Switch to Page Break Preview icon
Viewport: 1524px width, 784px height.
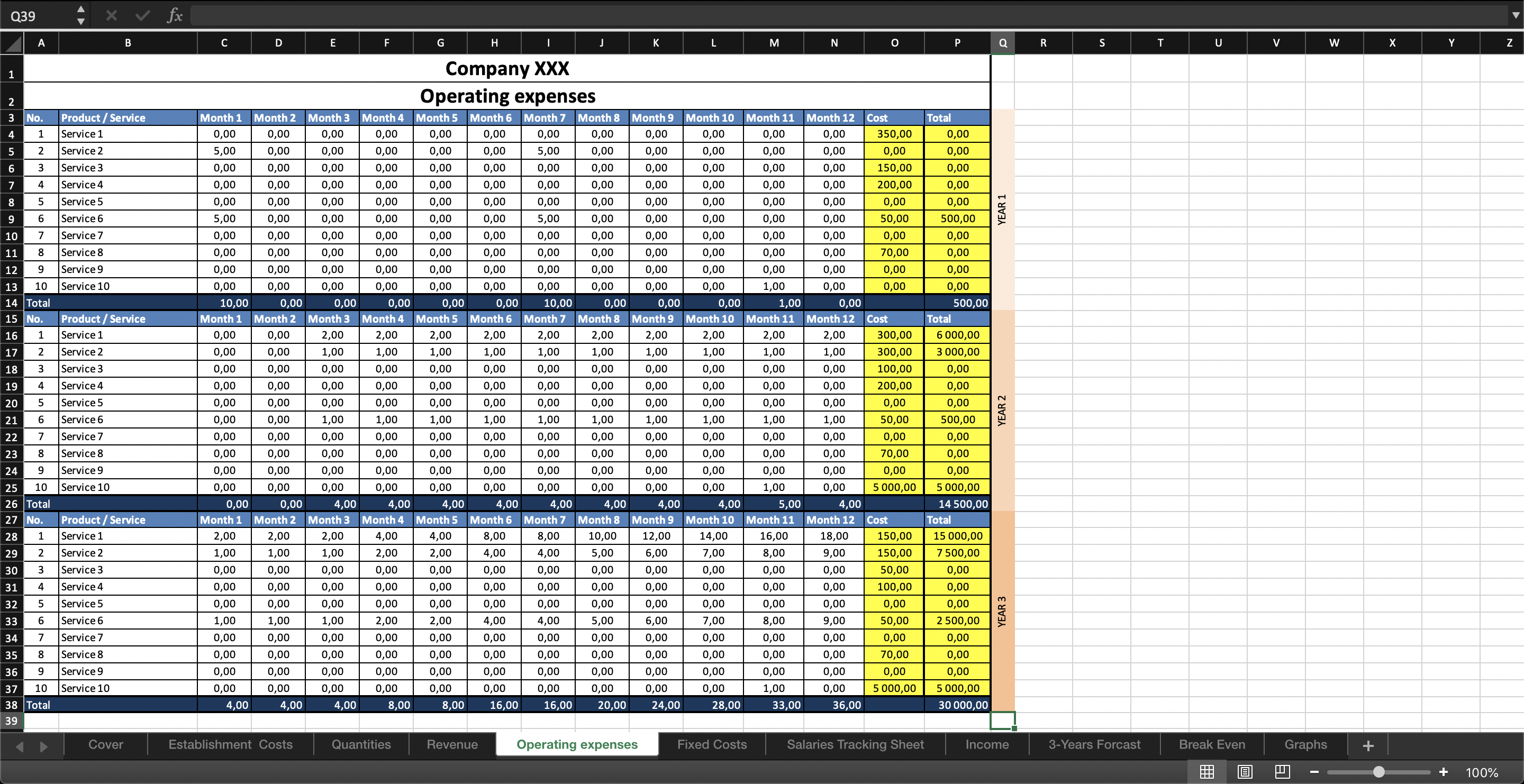click(1283, 772)
